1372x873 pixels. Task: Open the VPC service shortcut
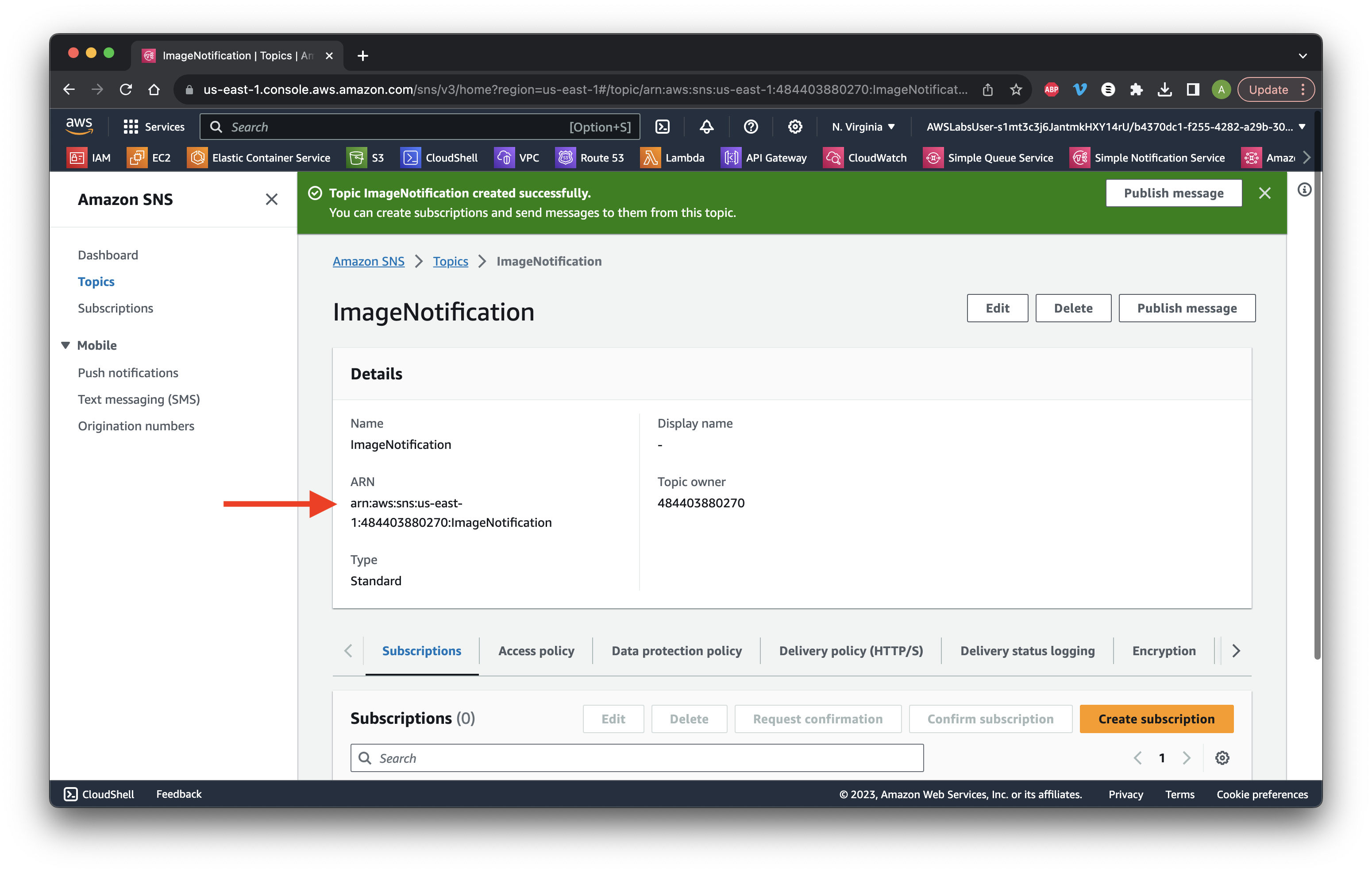point(517,158)
